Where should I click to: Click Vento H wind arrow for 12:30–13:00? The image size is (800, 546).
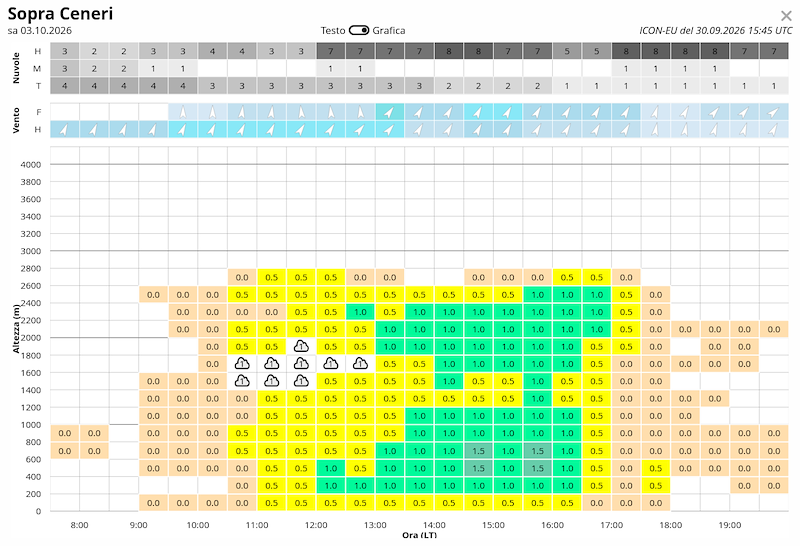360,130
